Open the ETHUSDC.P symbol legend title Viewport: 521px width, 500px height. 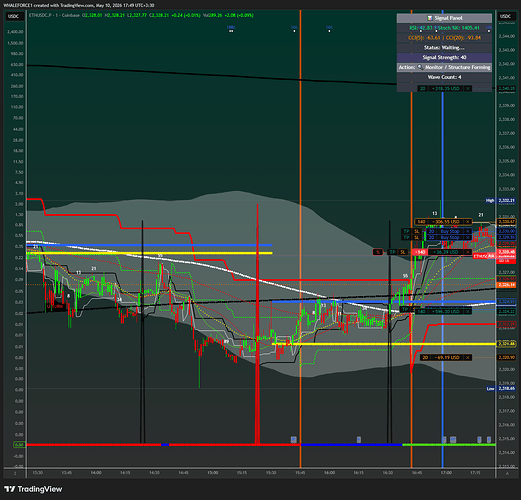[x=54, y=15]
